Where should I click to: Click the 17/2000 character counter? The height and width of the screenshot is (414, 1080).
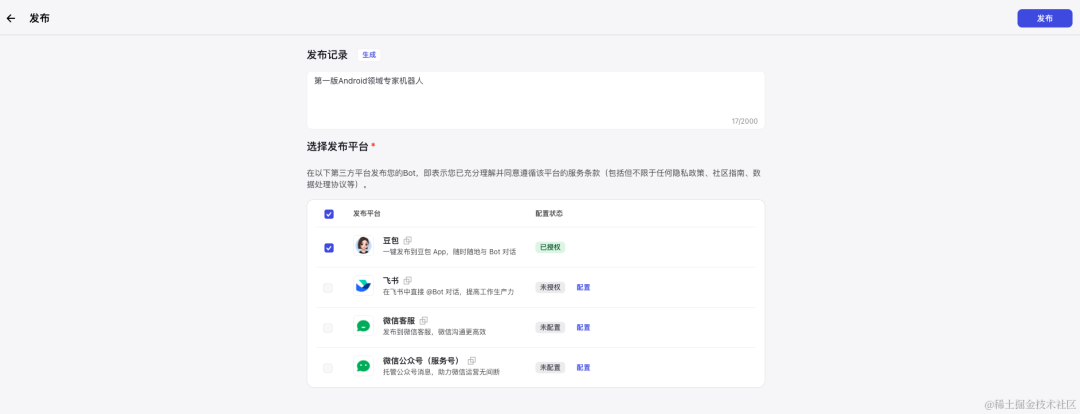[x=745, y=121]
